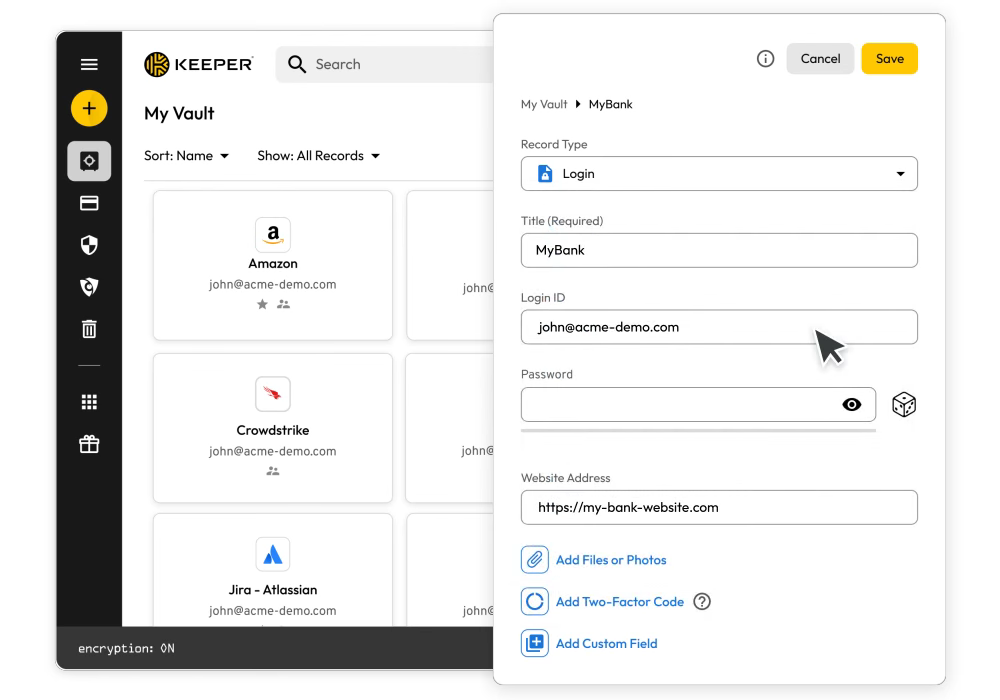The height and width of the screenshot is (700, 1000).
Task: Open the vault safe icon in sidebar
Action: (x=89, y=161)
